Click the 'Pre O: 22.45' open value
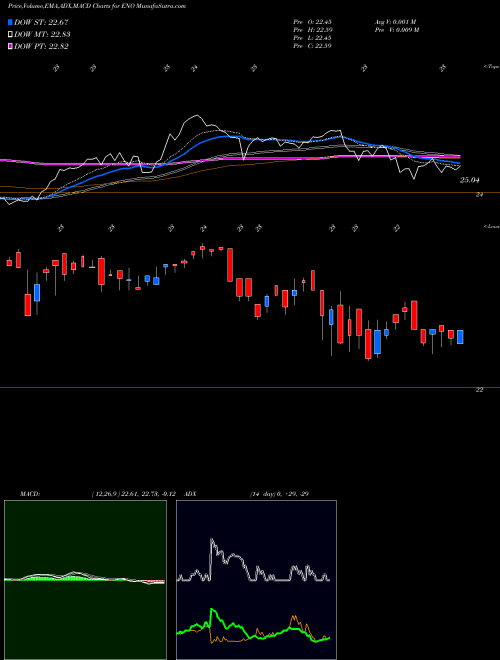This screenshot has height=660, width=500. click(312, 22)
